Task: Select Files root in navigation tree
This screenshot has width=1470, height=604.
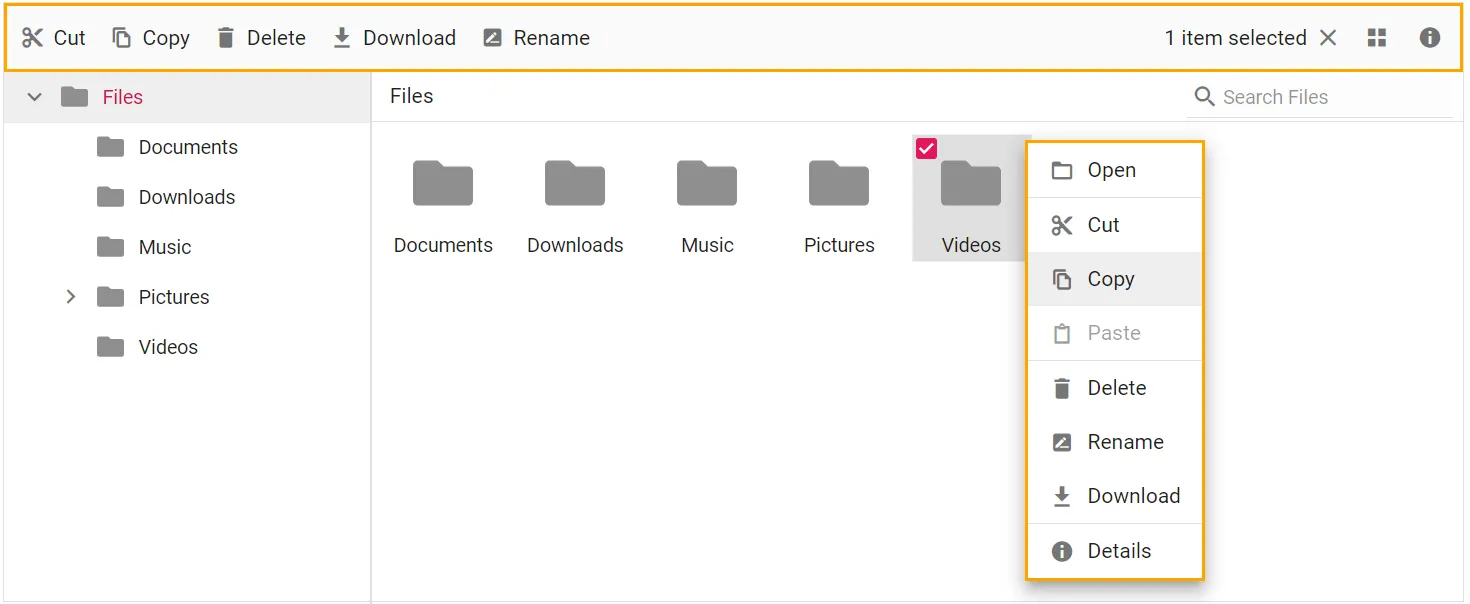Action: click(187, 97)
